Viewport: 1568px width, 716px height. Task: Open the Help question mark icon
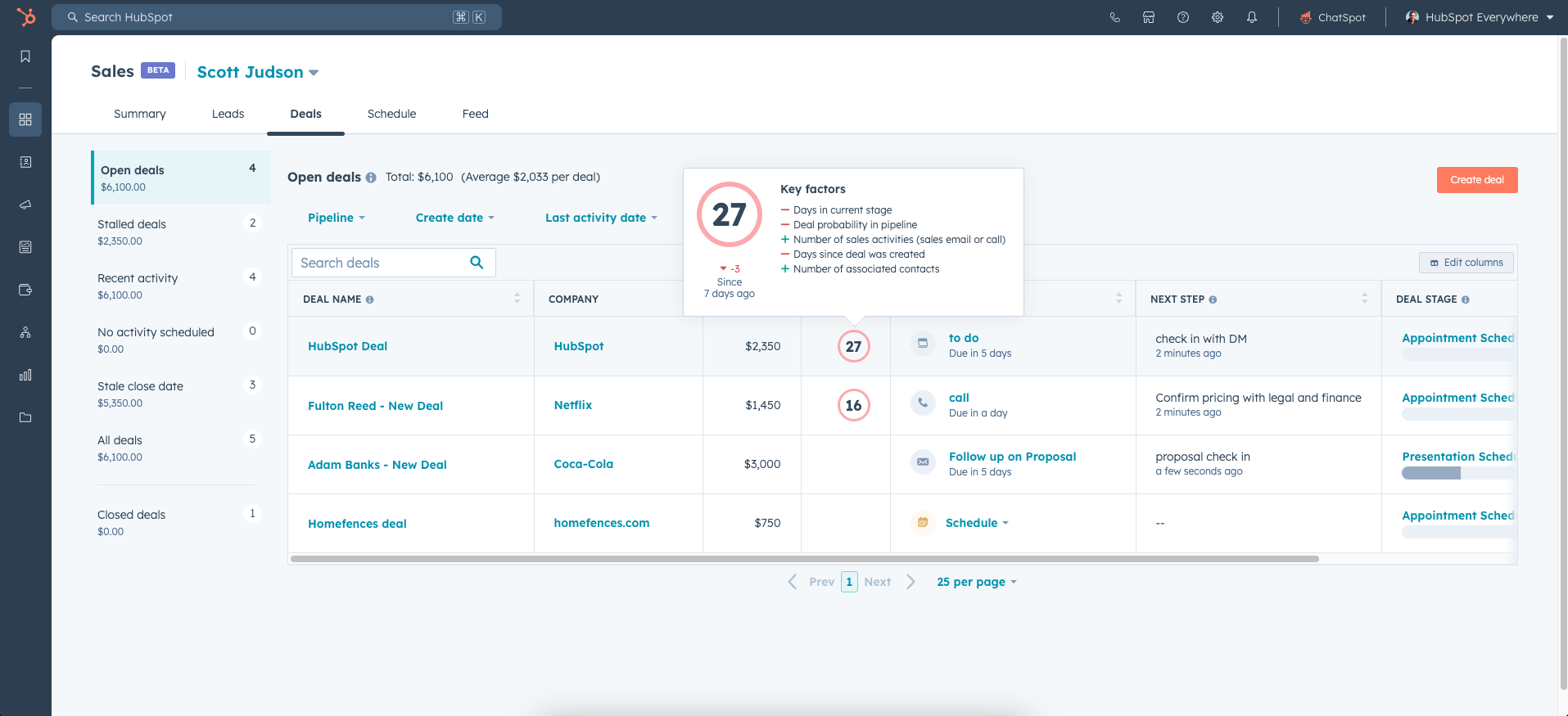(x=1183, y=17)
